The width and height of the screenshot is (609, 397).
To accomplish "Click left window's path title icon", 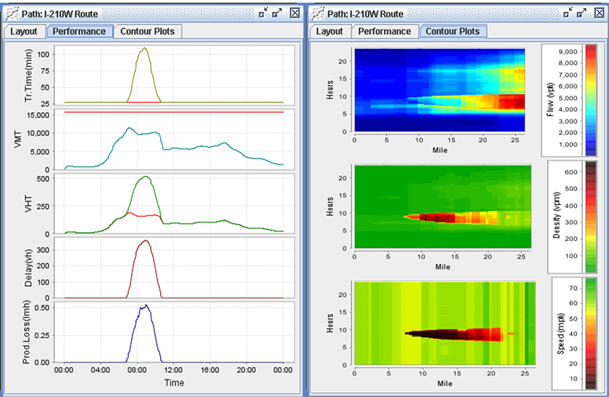I will 12,14.
